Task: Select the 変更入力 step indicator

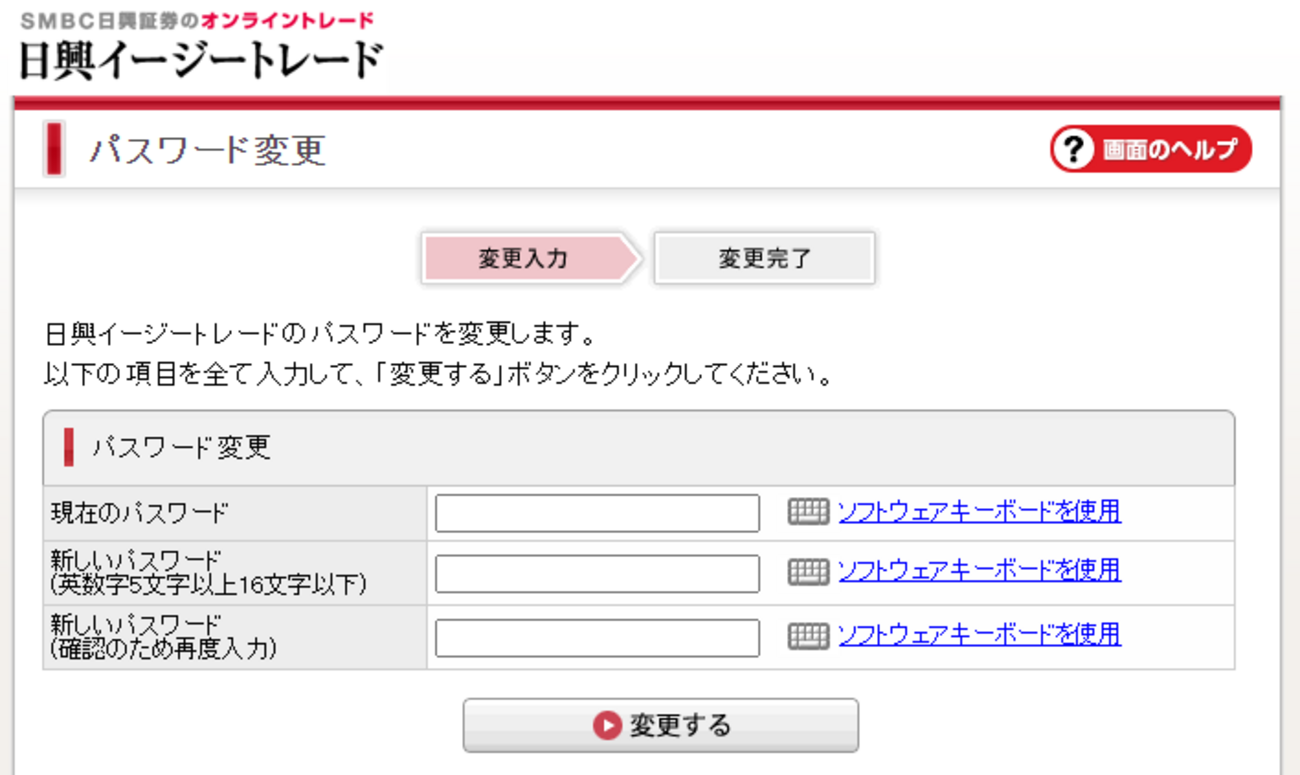Action: point(520,257)
